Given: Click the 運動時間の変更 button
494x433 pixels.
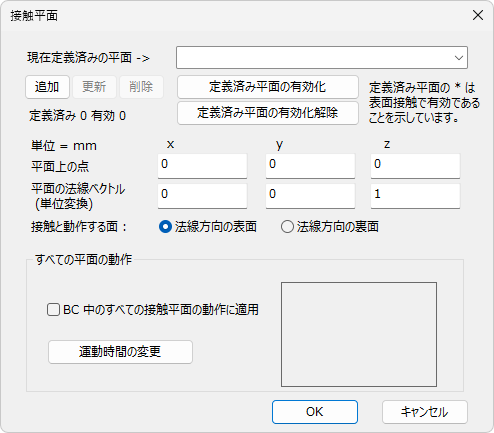Looking at the screenshot, I should click(x=120, y=352).
